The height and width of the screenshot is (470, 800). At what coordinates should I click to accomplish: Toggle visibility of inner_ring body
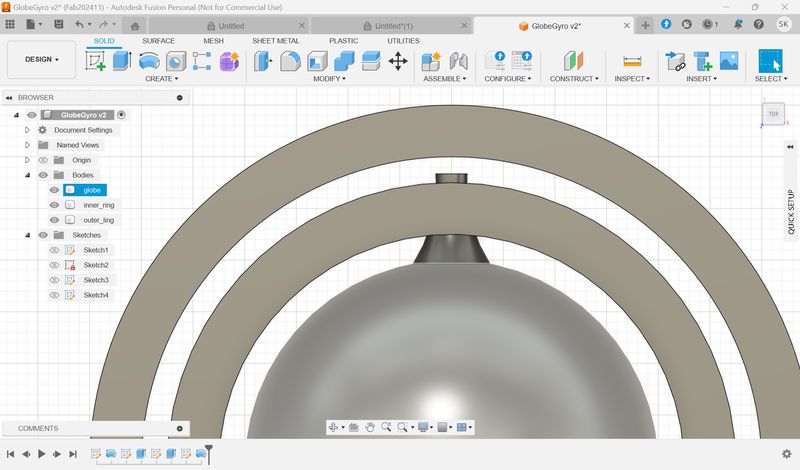[x=55, y=205]
